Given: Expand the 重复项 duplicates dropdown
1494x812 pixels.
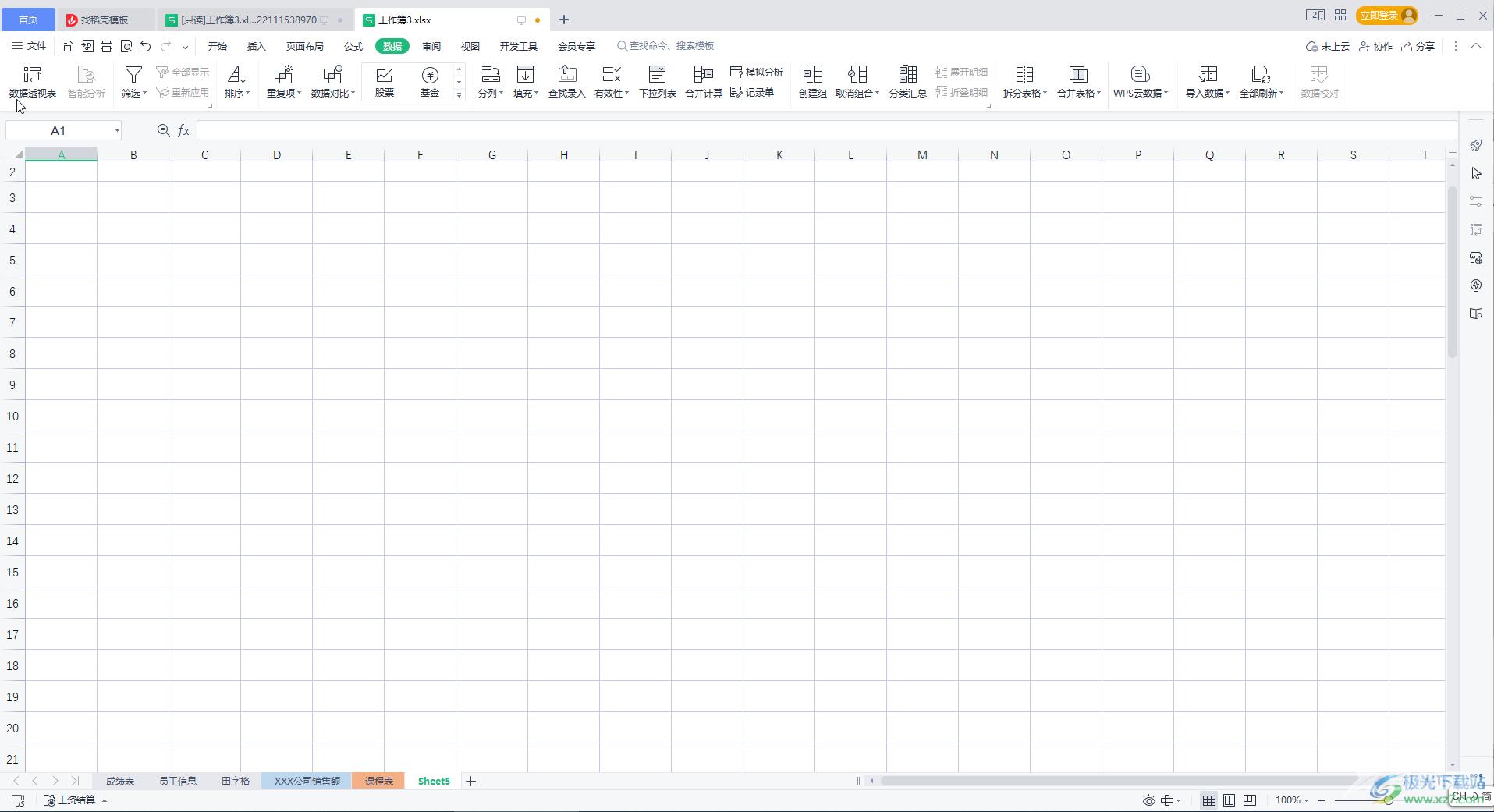Looking at the screenshot, I should pyautogui.click(x=284, y=93).
